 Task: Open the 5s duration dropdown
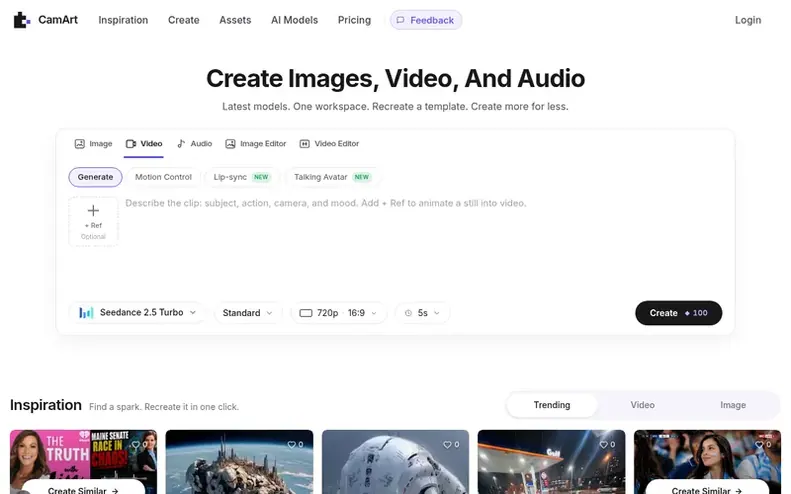[x=422, y=313]
